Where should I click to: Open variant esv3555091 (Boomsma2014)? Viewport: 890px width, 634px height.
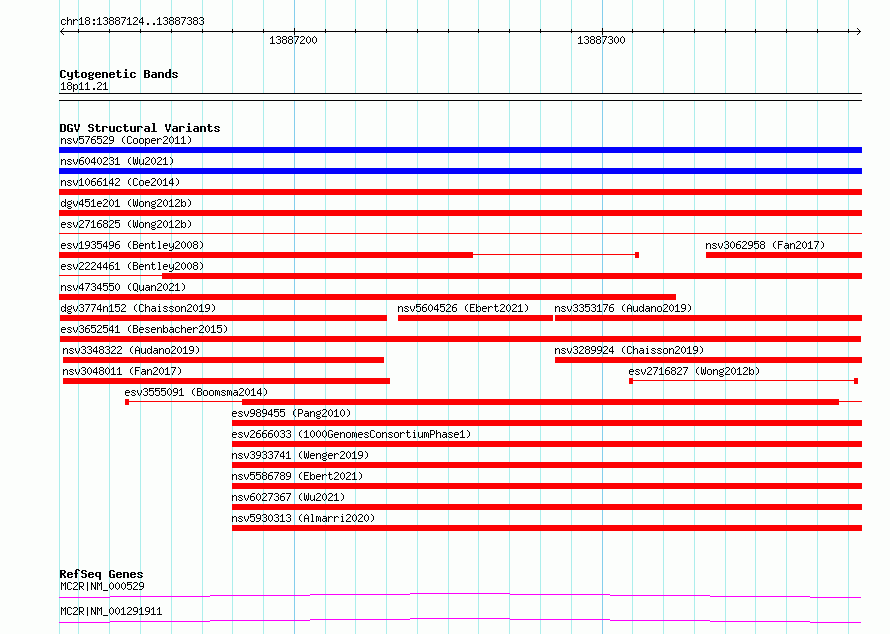[x=196, y=392]
